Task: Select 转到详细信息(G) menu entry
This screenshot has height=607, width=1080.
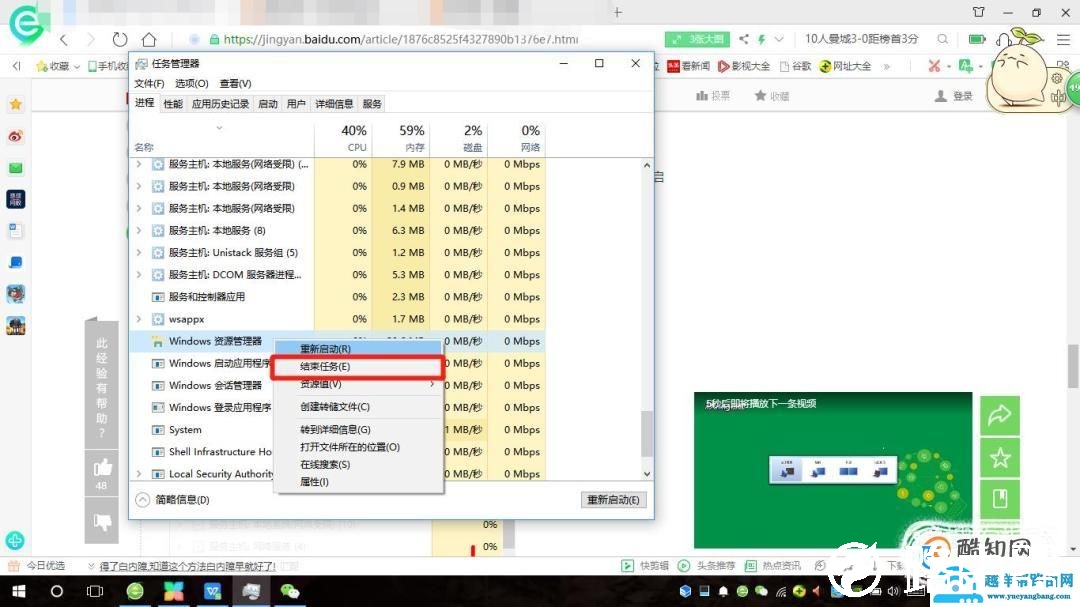Action: coord(357,429)
